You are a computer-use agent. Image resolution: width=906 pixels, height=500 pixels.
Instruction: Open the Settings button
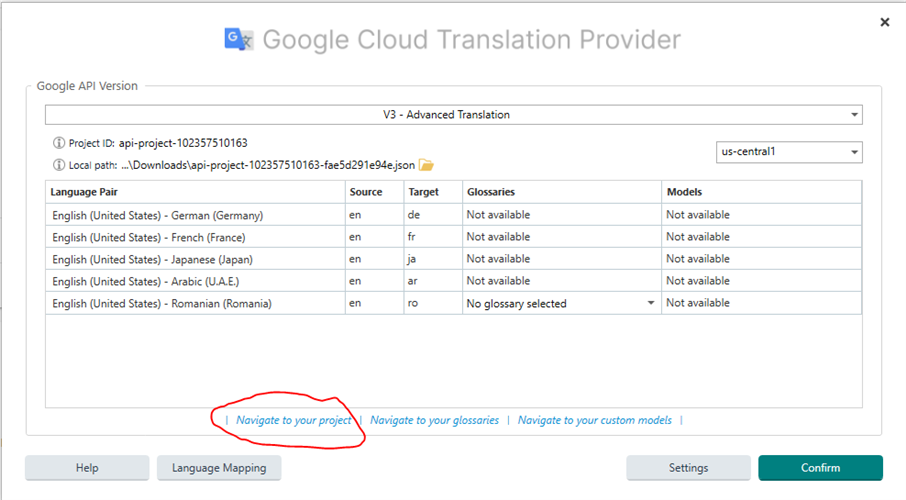[688, 468]
